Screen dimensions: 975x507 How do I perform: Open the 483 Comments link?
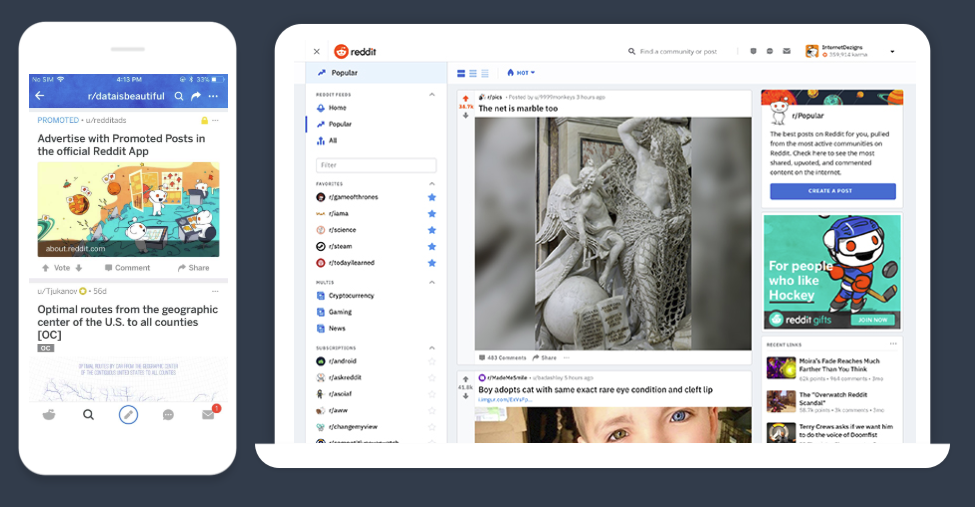(502, 358)
